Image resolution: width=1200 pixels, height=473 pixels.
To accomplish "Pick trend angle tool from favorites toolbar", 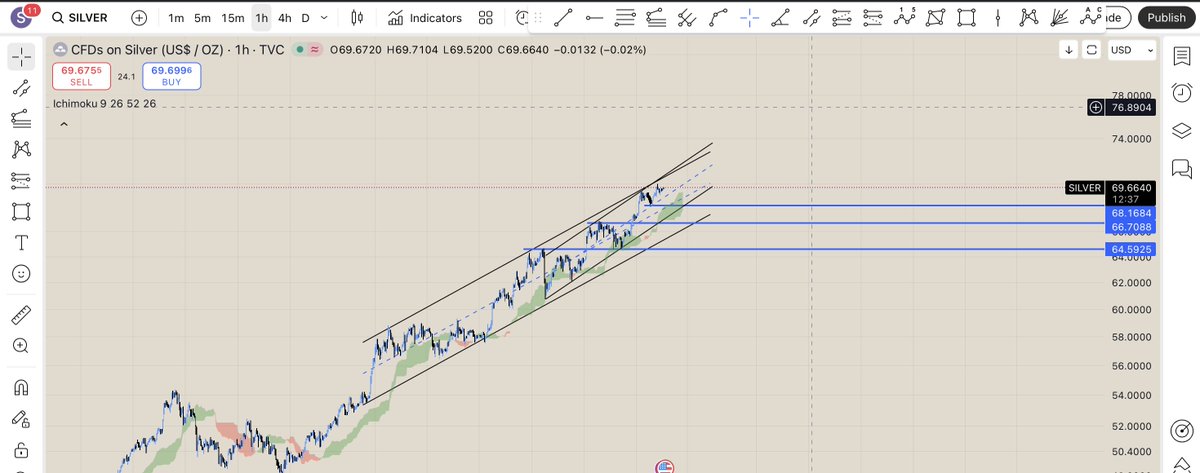I will [x=780, y=17].
